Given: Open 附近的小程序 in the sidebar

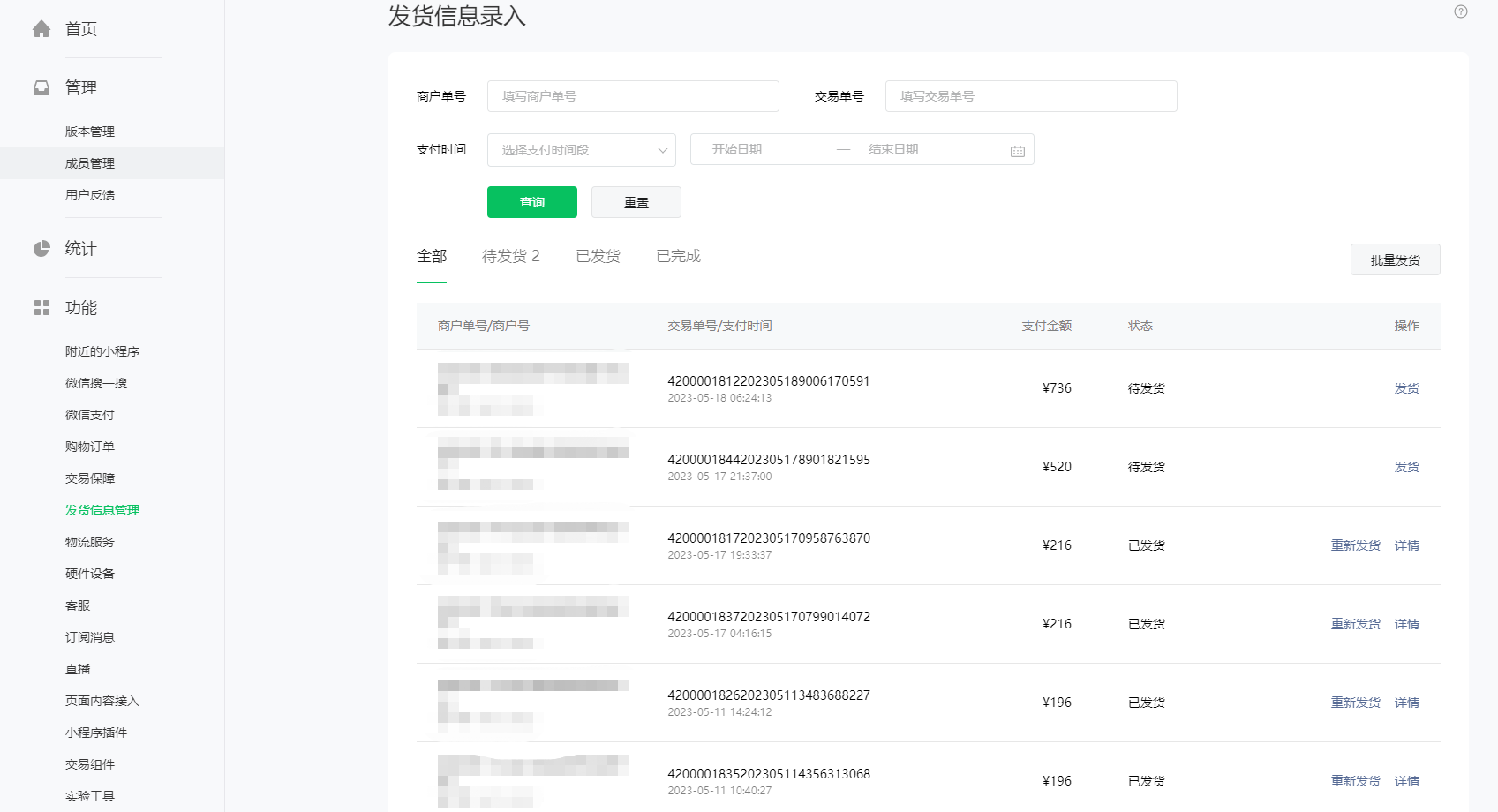Looking at the screenshot, I should [102, 351].
